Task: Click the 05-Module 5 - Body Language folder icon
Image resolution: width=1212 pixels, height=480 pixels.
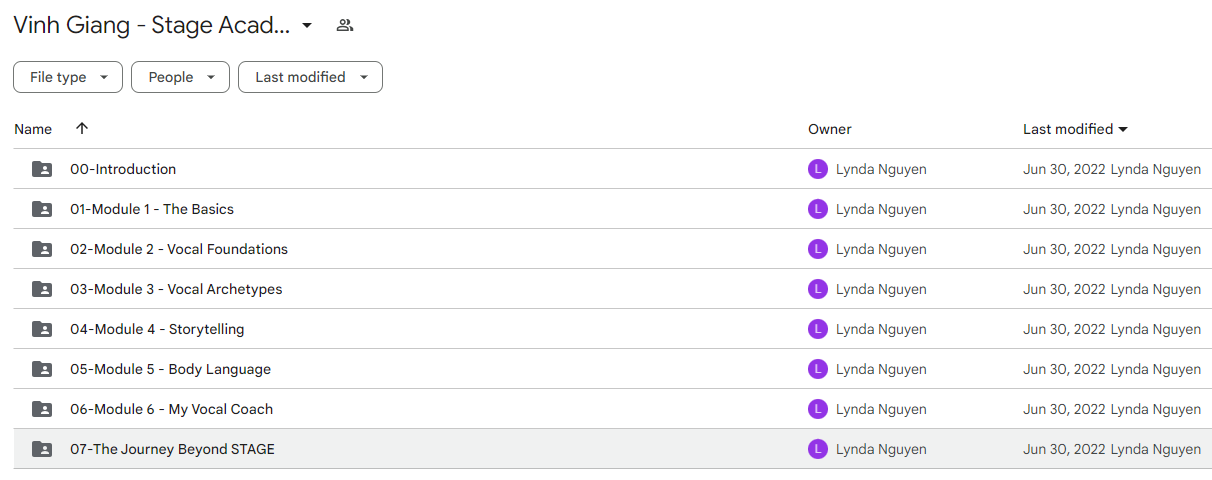Action: point(42,369)
